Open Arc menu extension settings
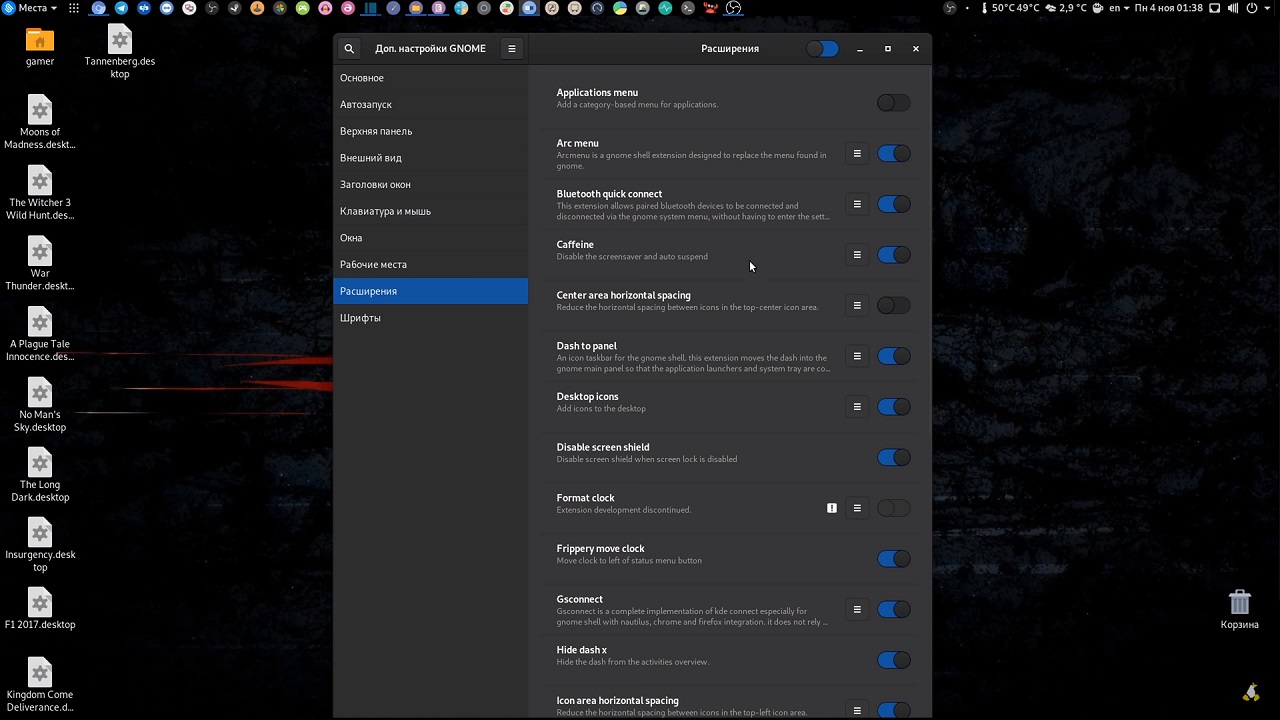Viewport: 1280px width, 720px height. (x=857, y=154)
